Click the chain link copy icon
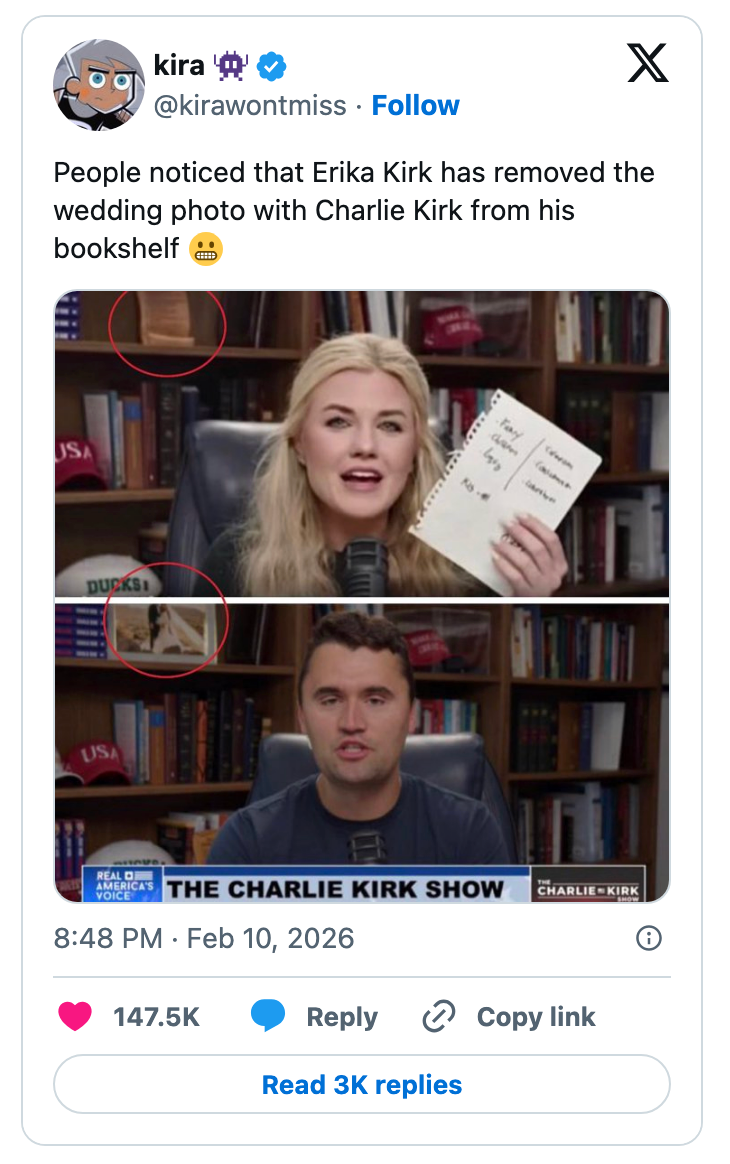This screenshot has height=1164, width=730. (x=438, y=1016)
